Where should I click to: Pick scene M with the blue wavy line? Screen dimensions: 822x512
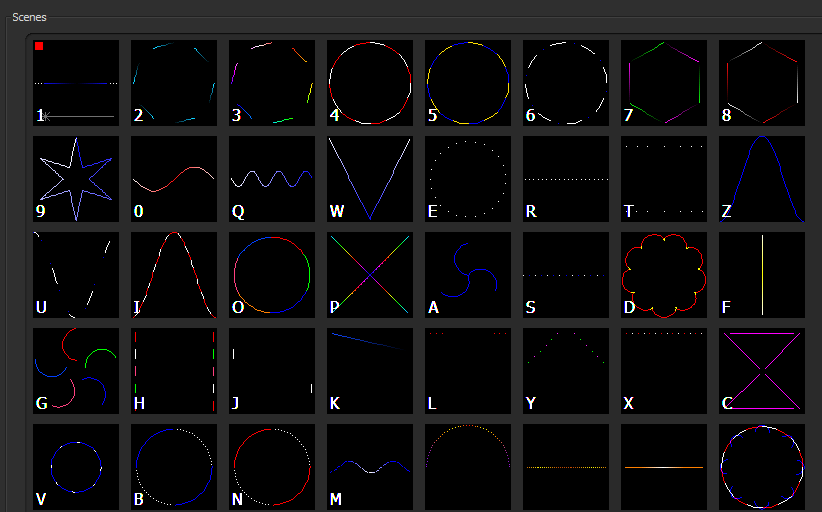pyautogui.click(x=370, y=467)
